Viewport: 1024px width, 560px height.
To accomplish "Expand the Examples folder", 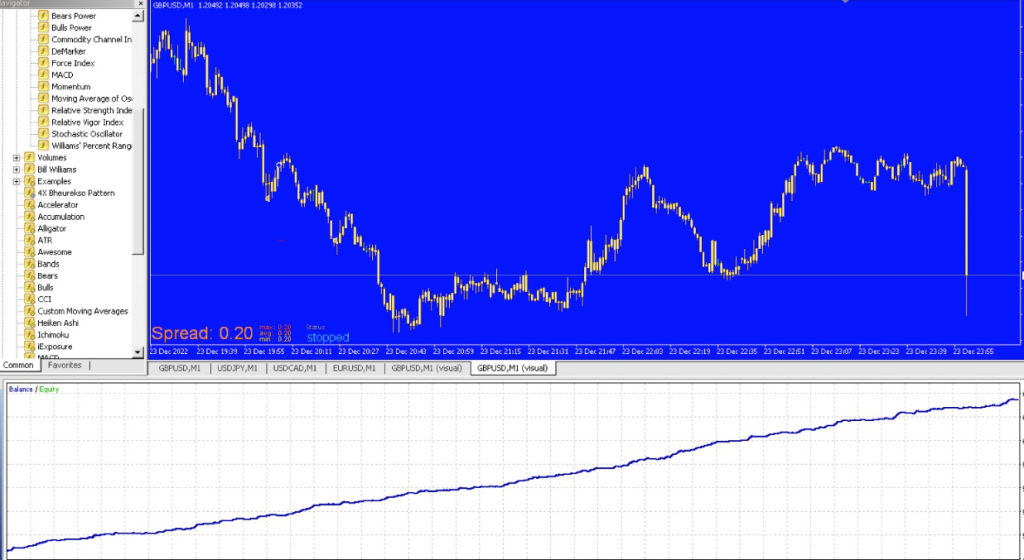I will [x=16, y=182].
